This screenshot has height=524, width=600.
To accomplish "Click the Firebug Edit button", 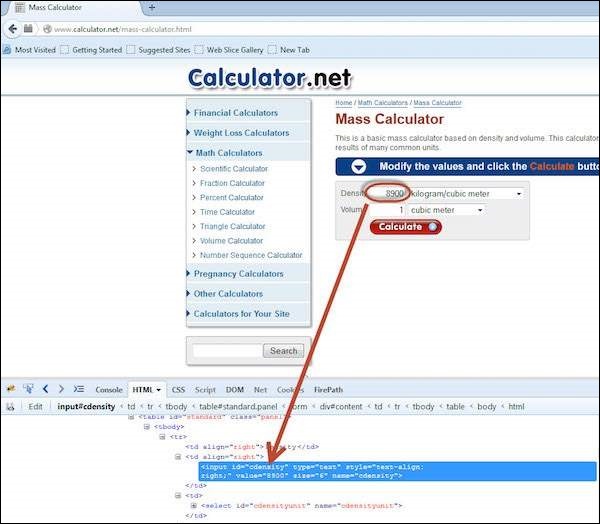I will pyautogui.click(x=35, y=406).
